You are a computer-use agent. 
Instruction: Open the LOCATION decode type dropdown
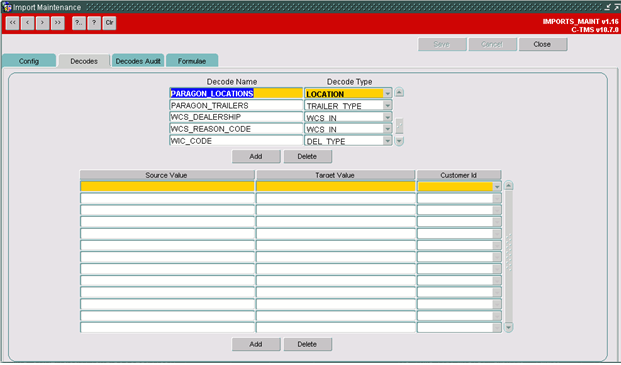pyautogui.click(x=388, y=93)
